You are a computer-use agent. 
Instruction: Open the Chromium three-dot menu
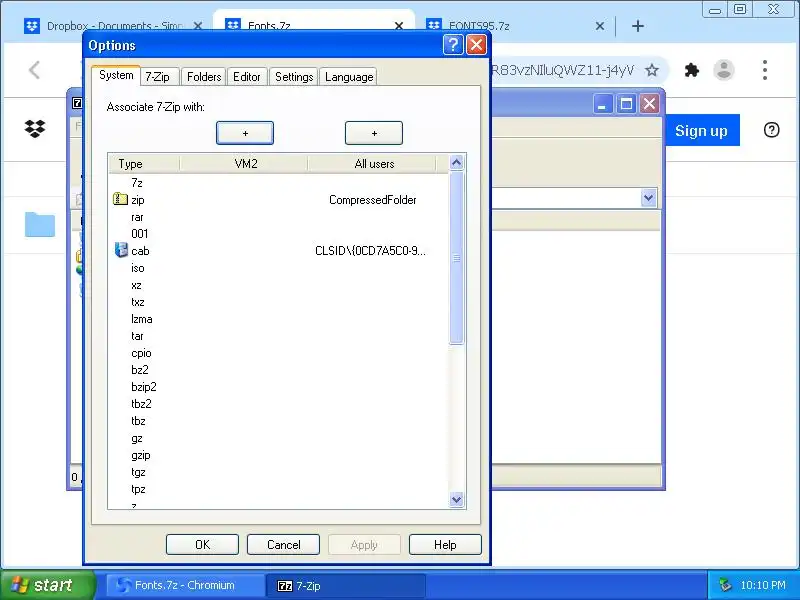pyautogui.click(x=764, y=70)
